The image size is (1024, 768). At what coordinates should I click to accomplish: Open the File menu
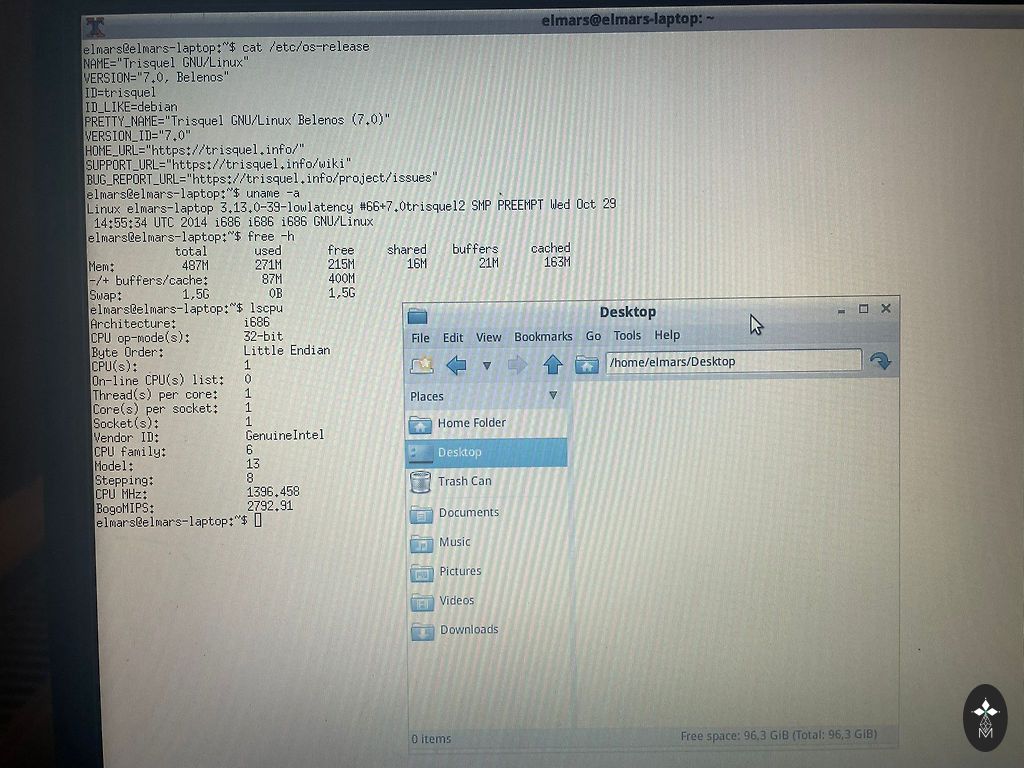click(421, 338)
